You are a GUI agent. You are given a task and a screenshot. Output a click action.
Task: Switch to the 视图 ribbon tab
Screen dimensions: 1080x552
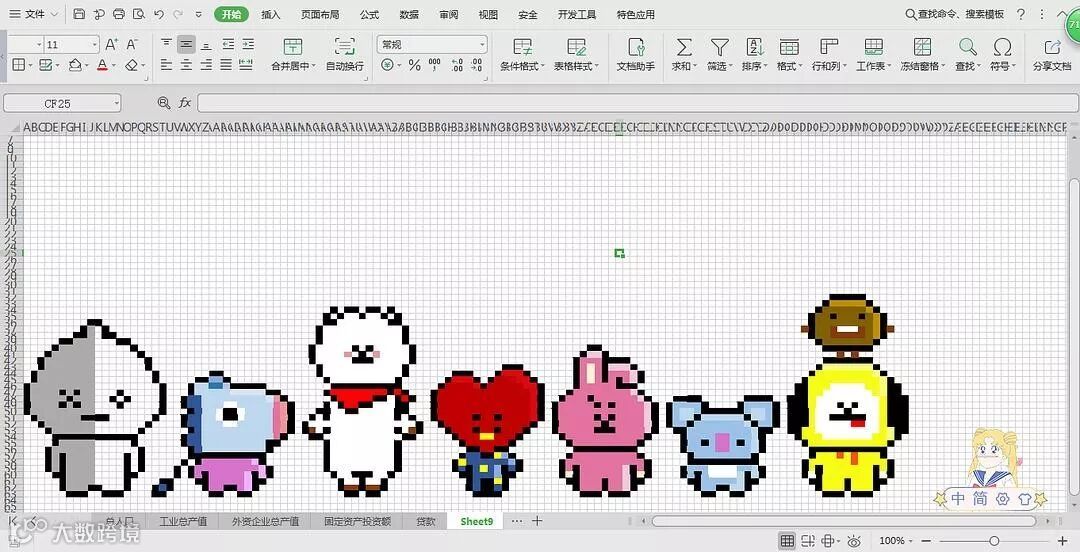click(x=488, y=14)
